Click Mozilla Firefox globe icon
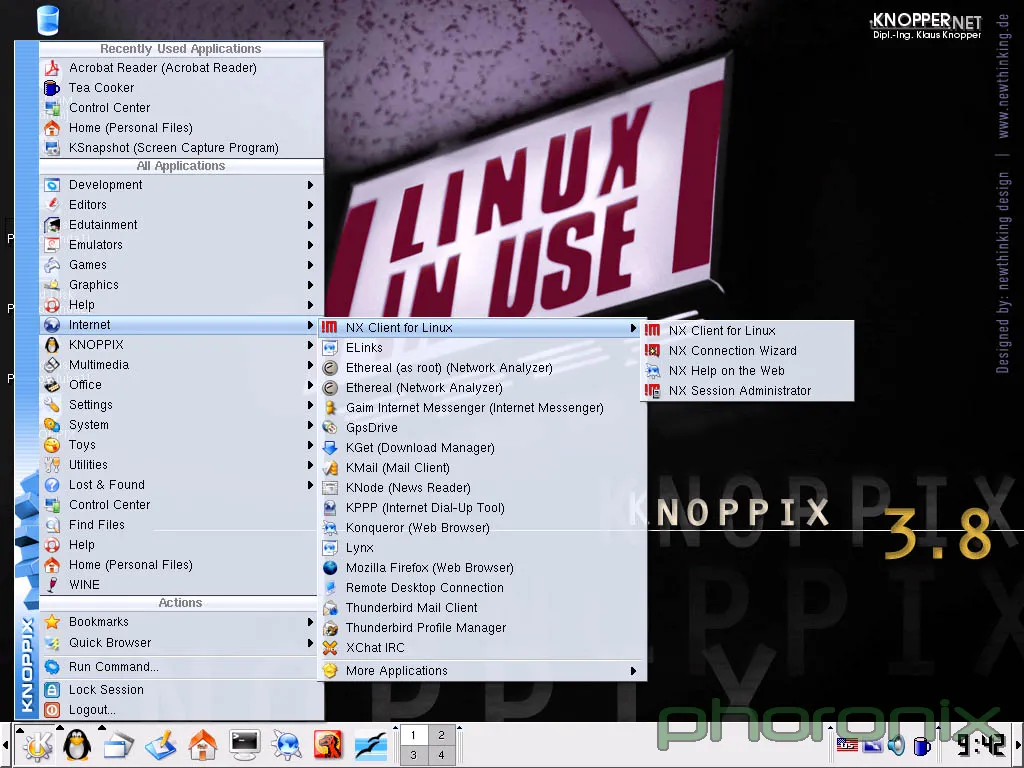The width and height of the screenshot is (1024, 768). 330,568
